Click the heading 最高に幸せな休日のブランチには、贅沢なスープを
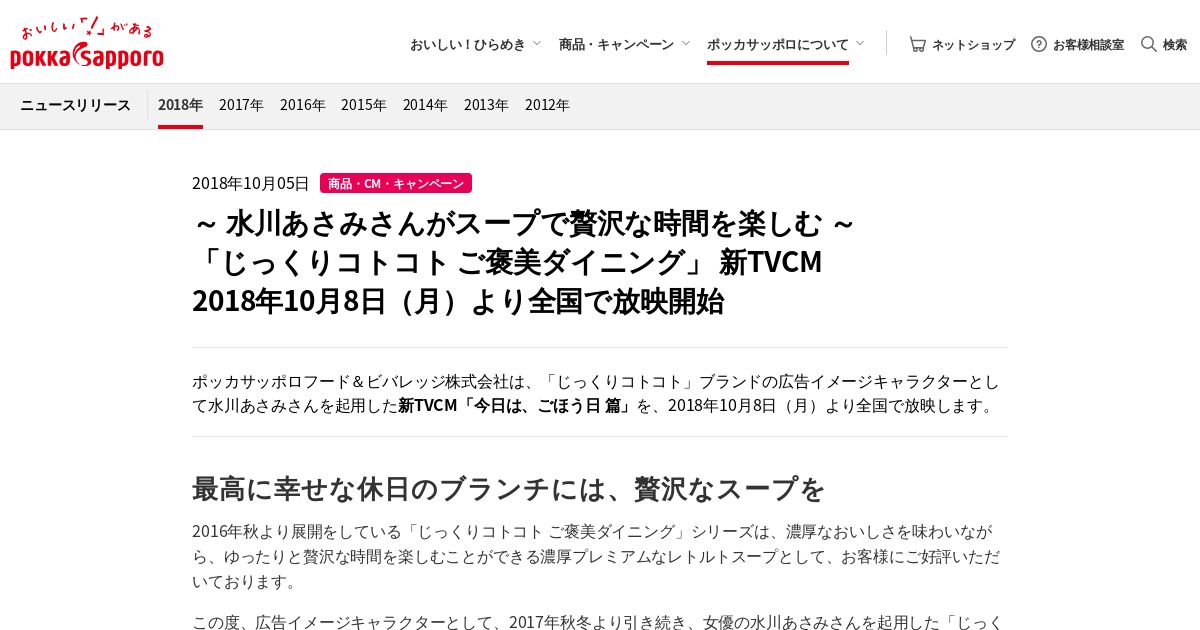The image size is (1200, 630). [509, 489]
